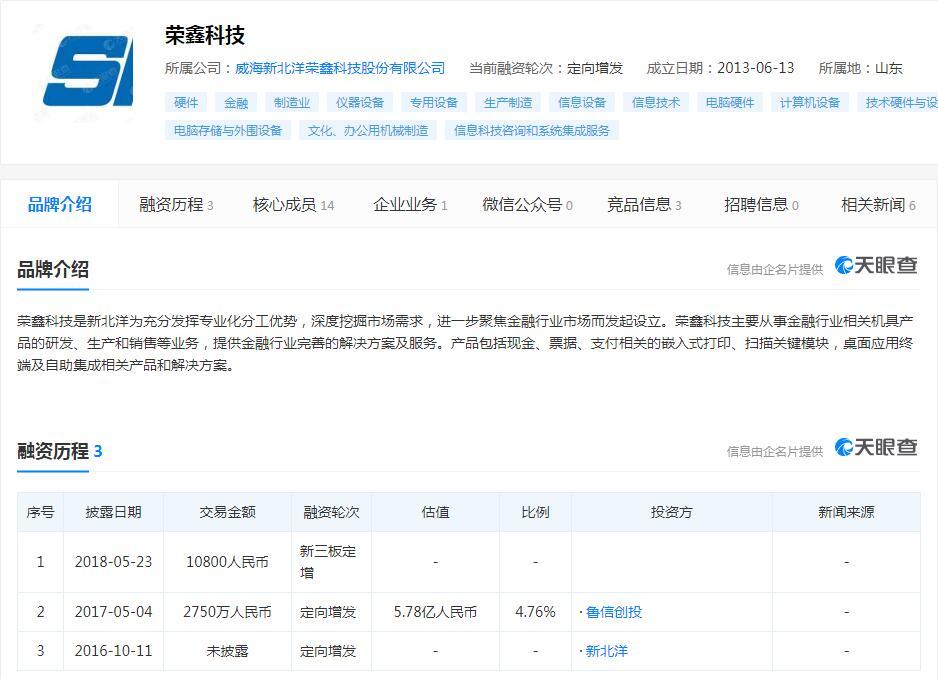Select the 硬件 industry tag
Screen dimensions: 938x679
click(187, 102)
